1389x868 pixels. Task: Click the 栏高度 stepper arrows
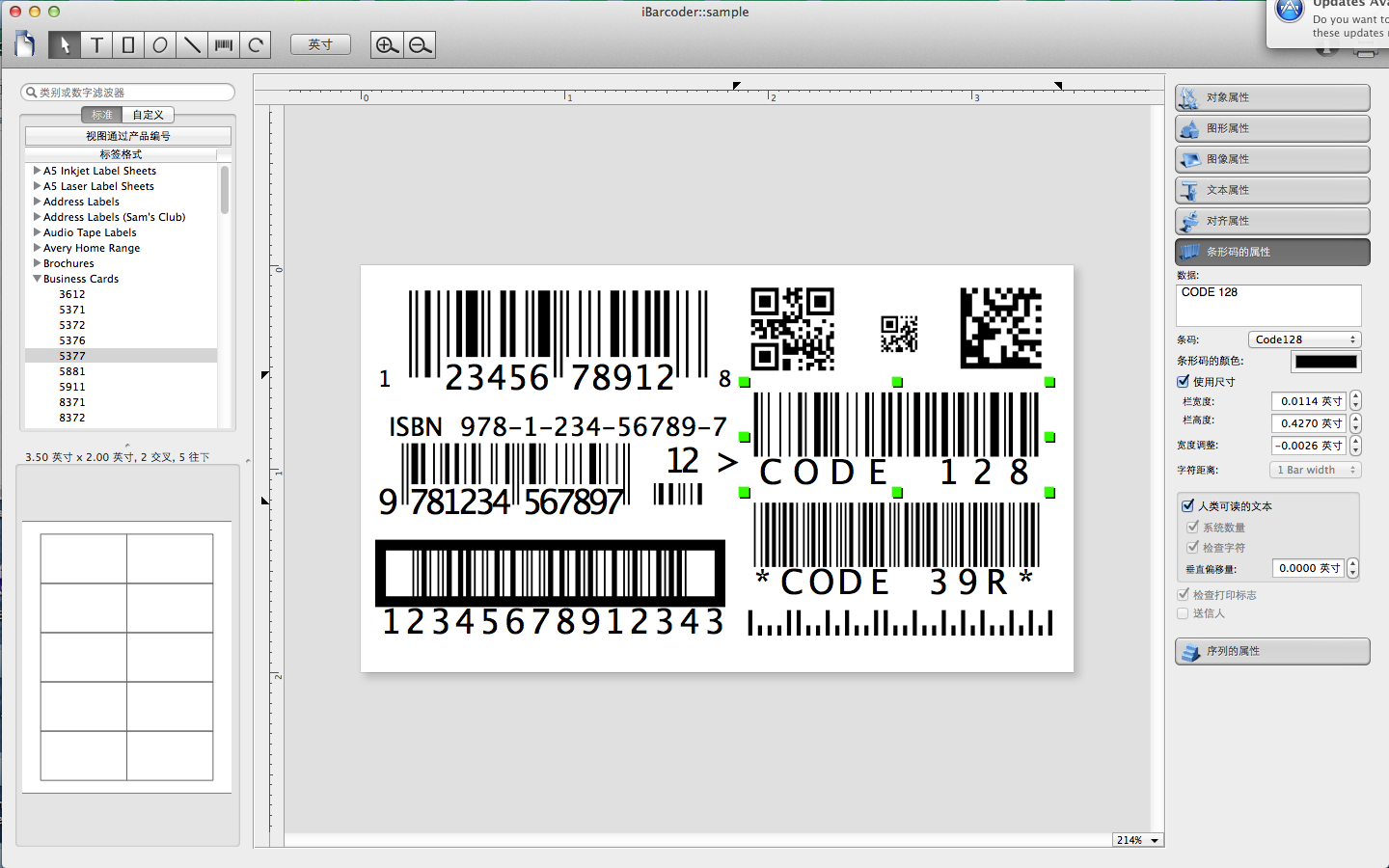tap(1355, 422)
